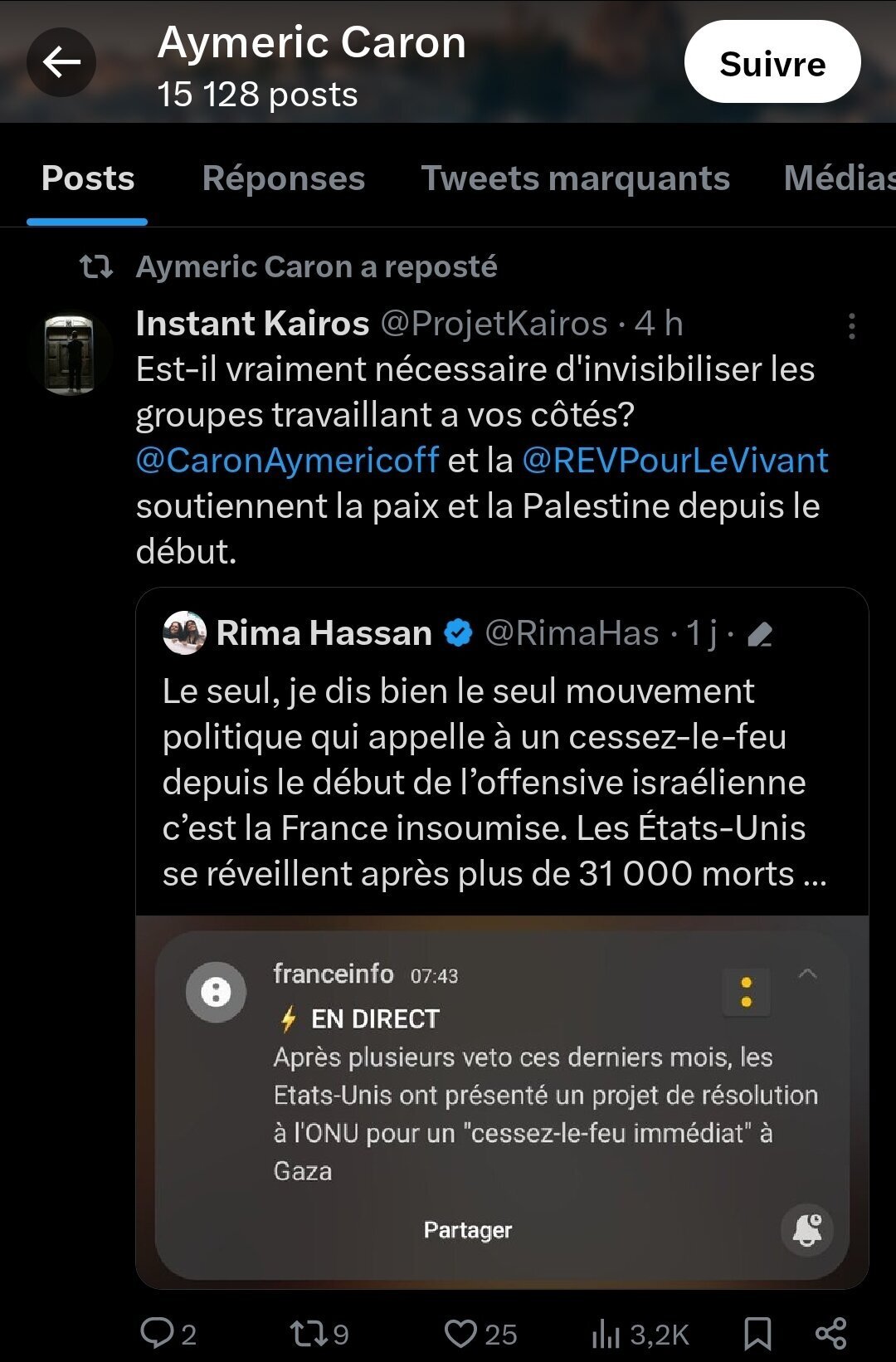This screenshot has width=896, height=1362.
Task: Follow Aymeric Caron with Suivre button
Action: (772, 62)
